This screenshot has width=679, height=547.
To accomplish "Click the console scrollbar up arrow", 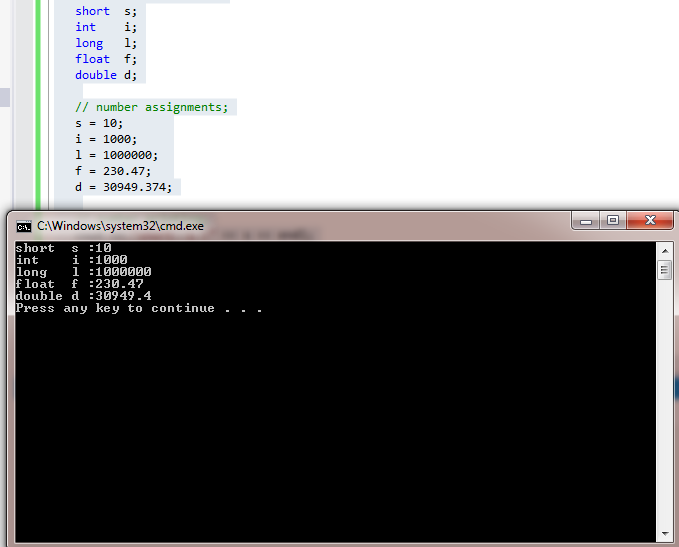I will tap(665, 251).
